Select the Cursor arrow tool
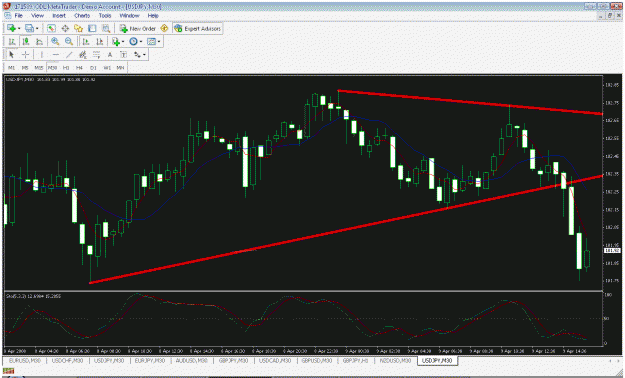 [11, 55]
